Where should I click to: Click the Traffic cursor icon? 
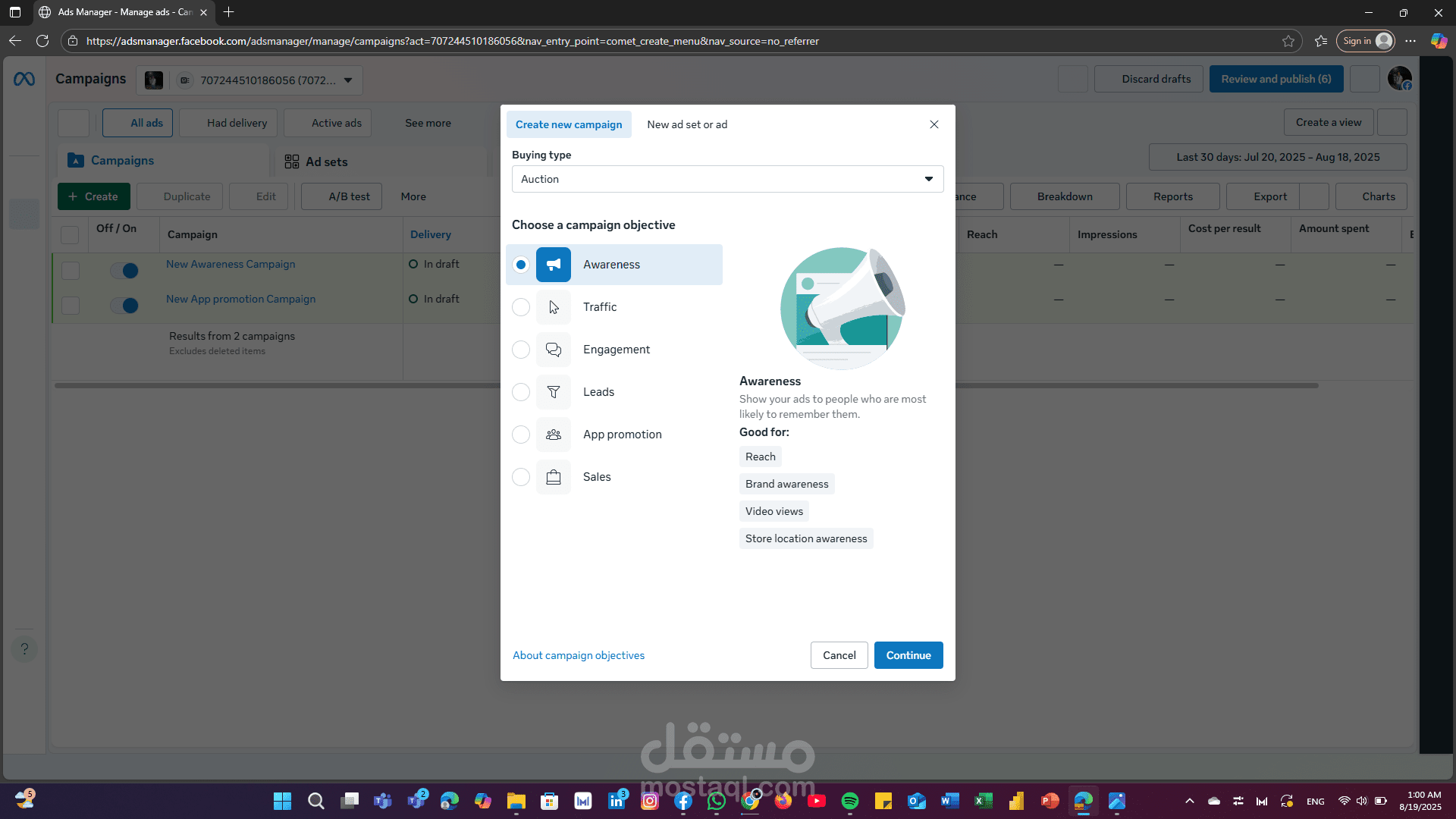554,307
